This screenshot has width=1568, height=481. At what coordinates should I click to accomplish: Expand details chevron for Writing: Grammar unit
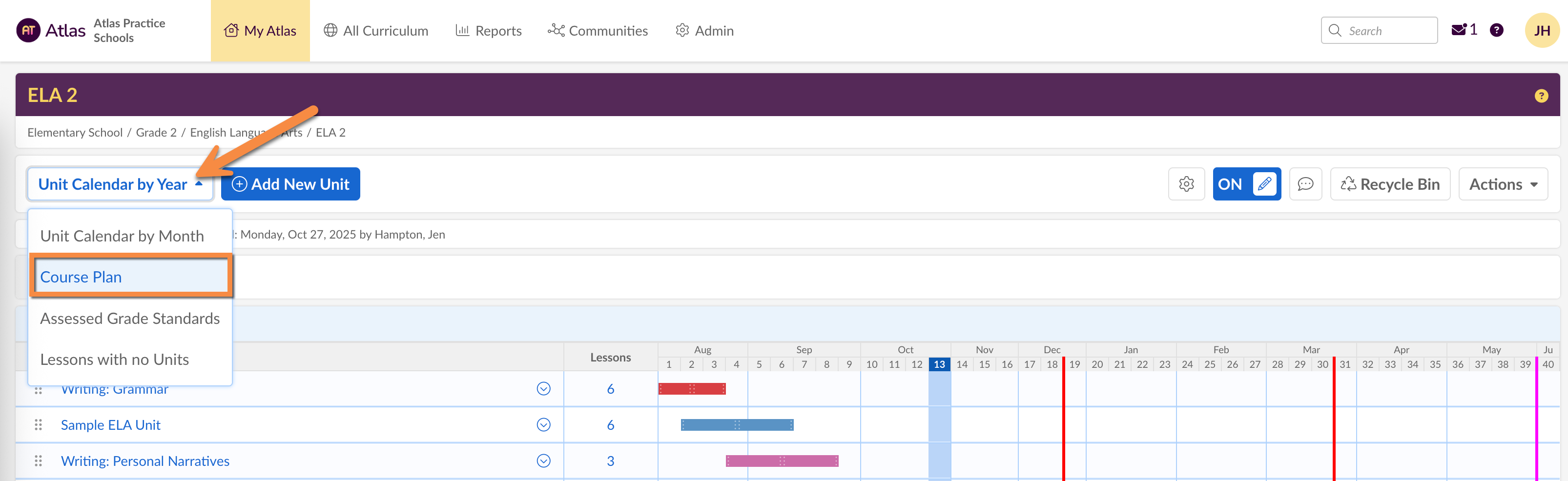[543, 389]
